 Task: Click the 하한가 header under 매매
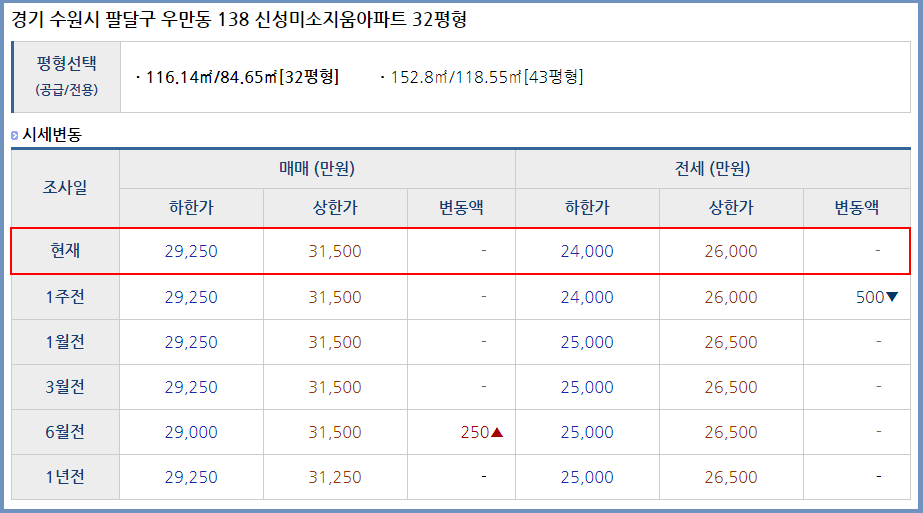click(x=191, y=207)
